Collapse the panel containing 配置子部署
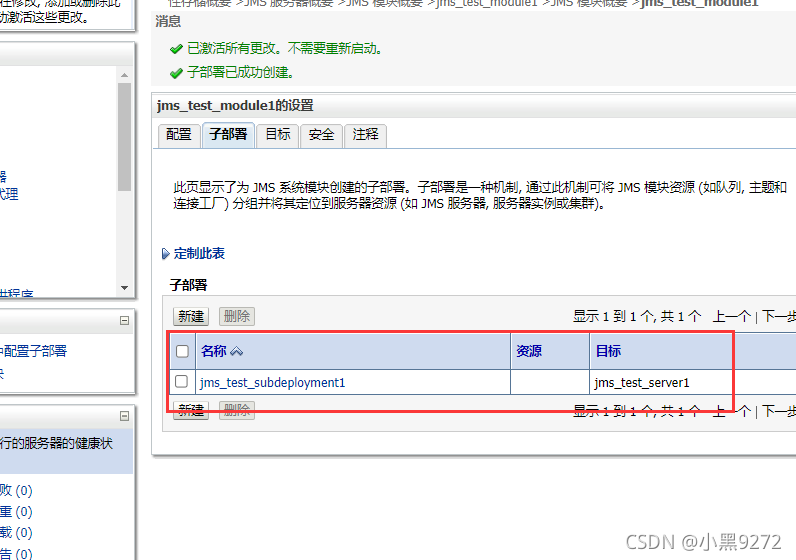 [x=124, y=320]
